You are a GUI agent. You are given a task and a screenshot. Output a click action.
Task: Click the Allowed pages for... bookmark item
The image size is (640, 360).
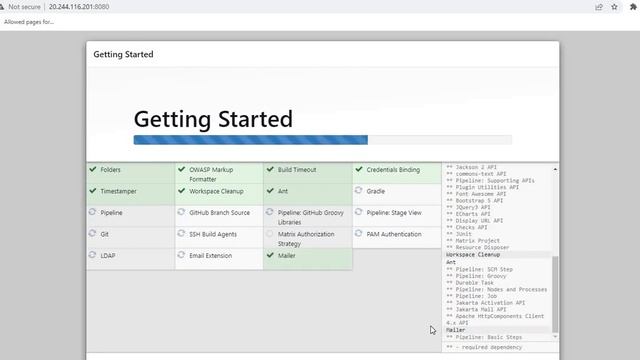click(x=29, y=22)
